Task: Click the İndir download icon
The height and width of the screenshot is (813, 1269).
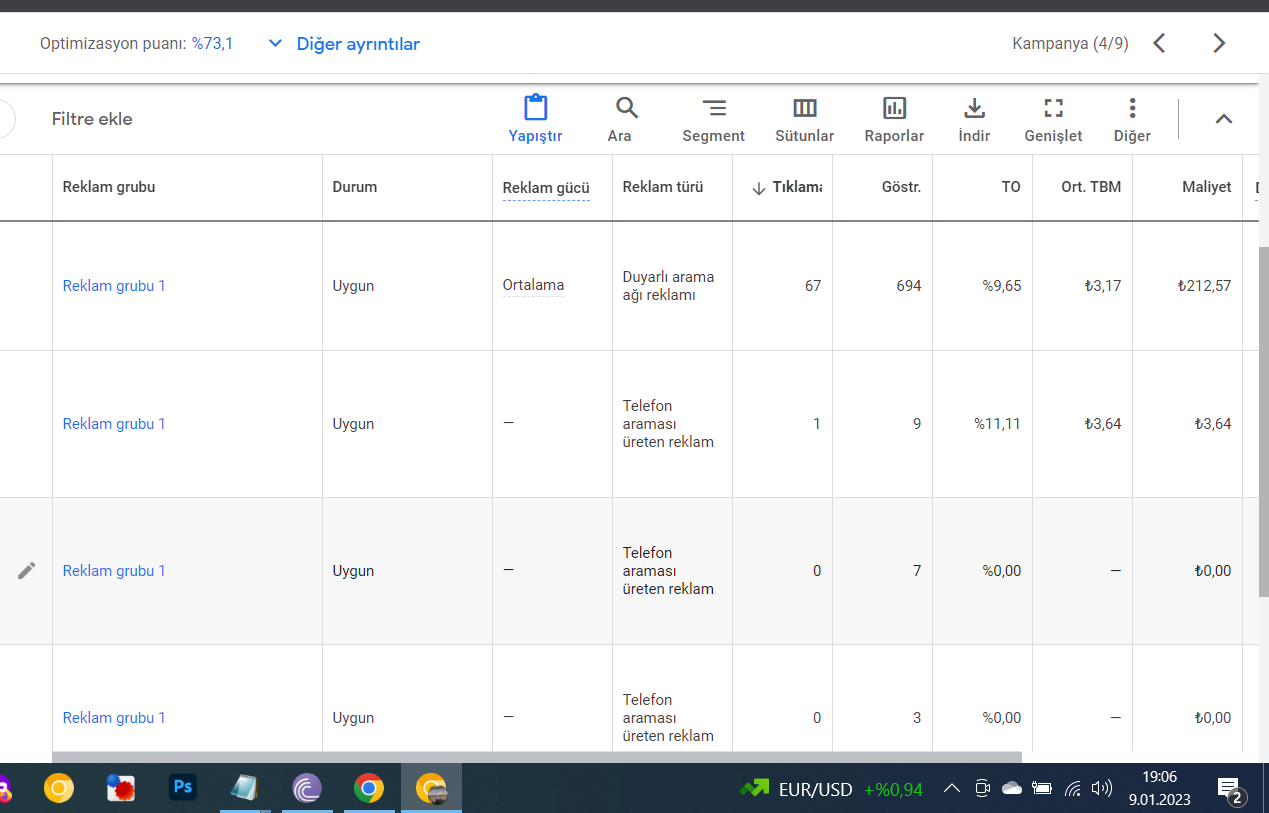Action: [974, 108]
